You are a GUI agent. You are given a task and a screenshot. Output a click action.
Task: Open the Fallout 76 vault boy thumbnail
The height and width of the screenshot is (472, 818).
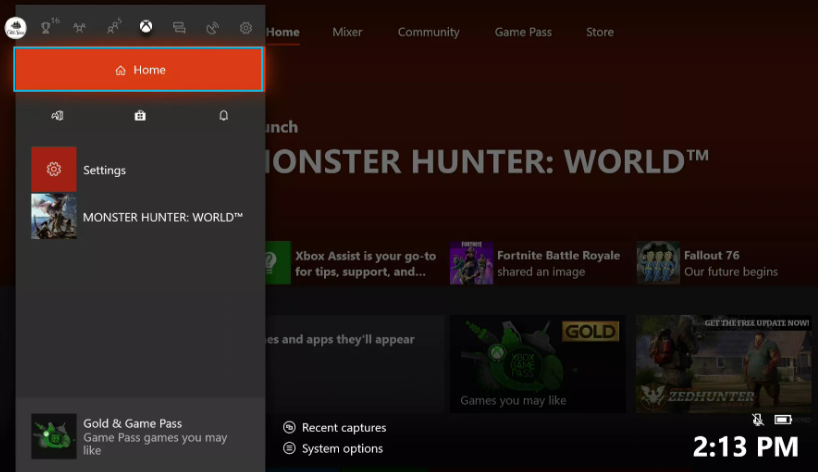pos(658,263)
